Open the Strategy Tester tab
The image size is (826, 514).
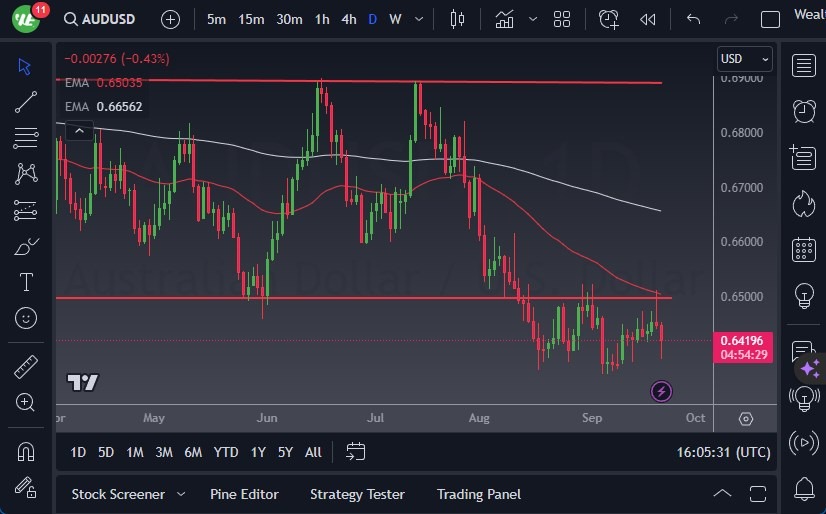click(x=357, y=494)
